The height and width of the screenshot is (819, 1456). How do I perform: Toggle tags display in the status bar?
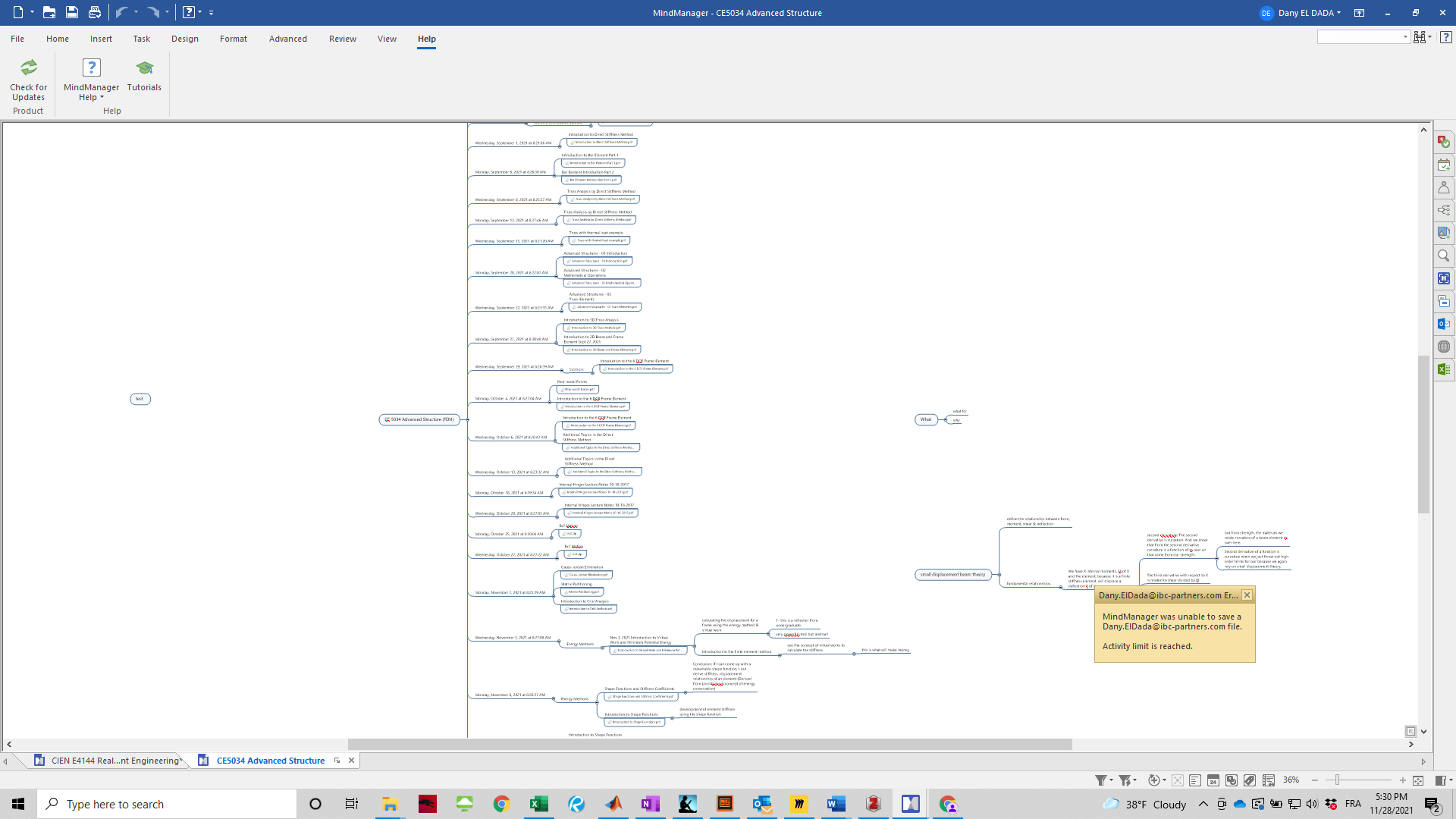1250,780
